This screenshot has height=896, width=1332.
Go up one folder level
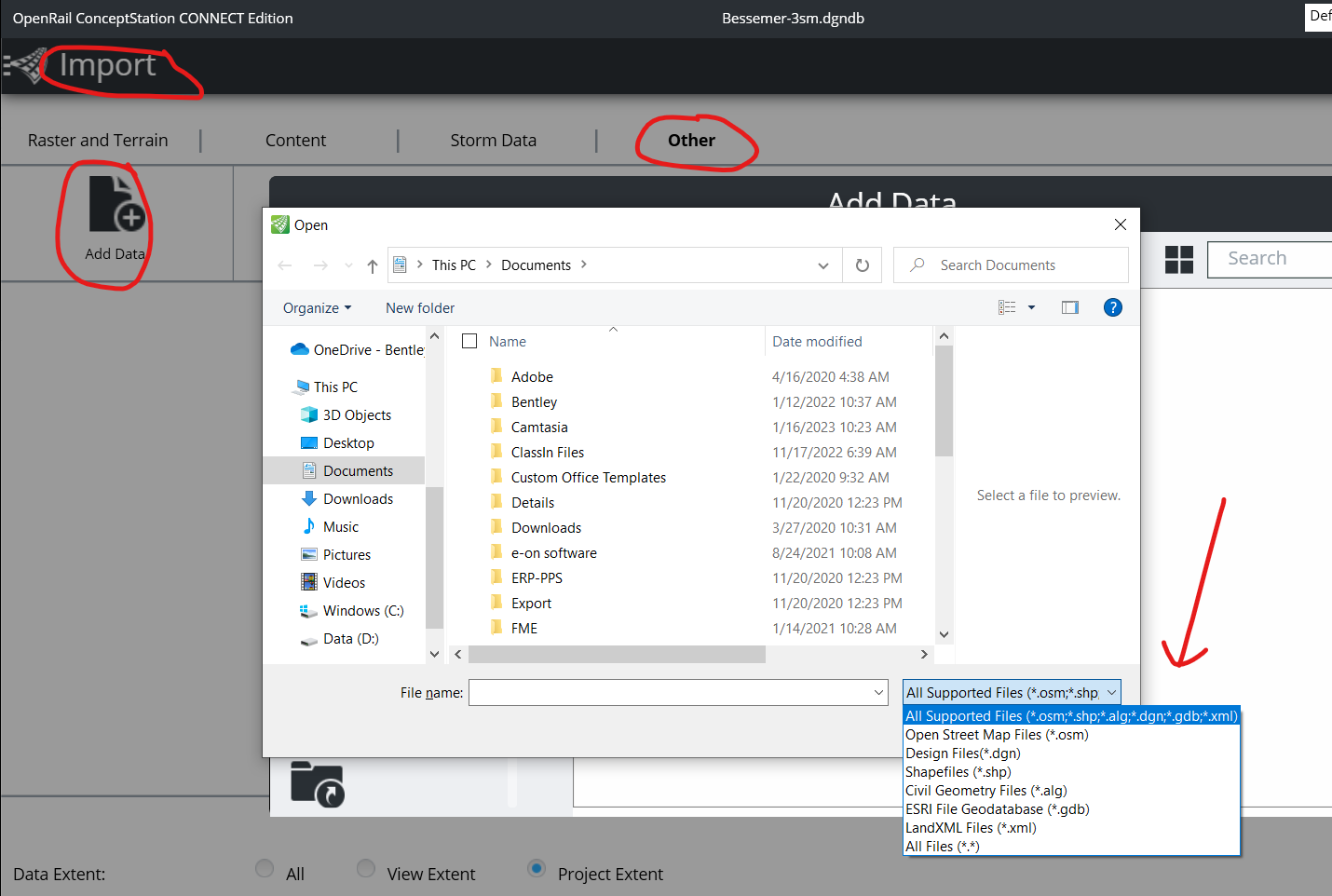(373, 266)
